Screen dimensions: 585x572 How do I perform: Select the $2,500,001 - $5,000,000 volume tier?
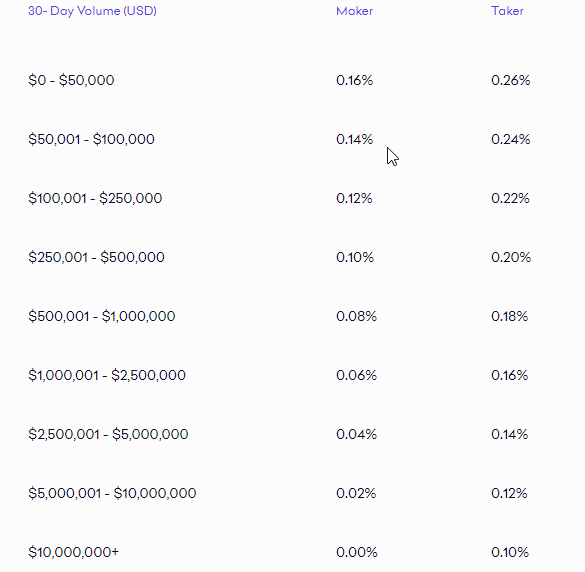[x=108, y=434]
